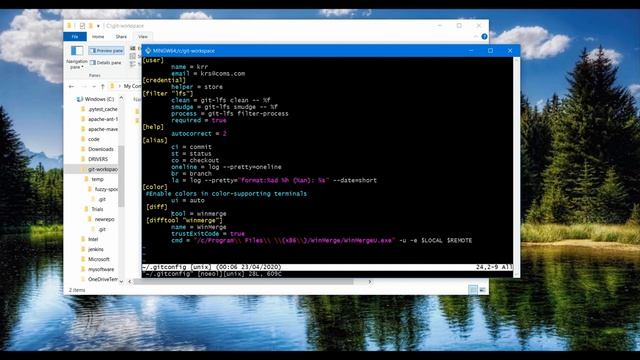The width and height of the screenshot is (640, 360).
Task: Toggle the Preview pane button
Action: [x=107, y=51]
